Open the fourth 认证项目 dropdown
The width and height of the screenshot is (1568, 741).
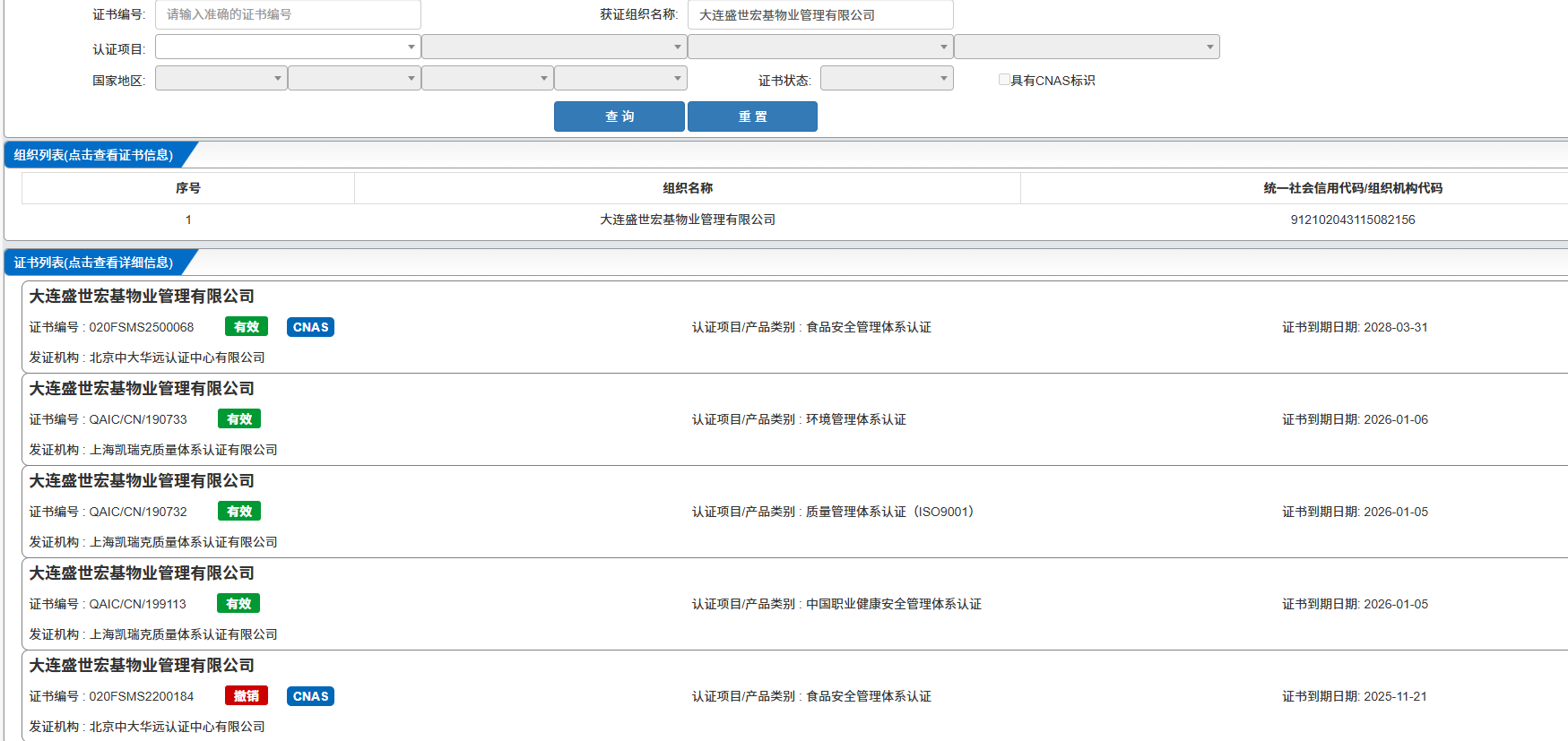1087,47
